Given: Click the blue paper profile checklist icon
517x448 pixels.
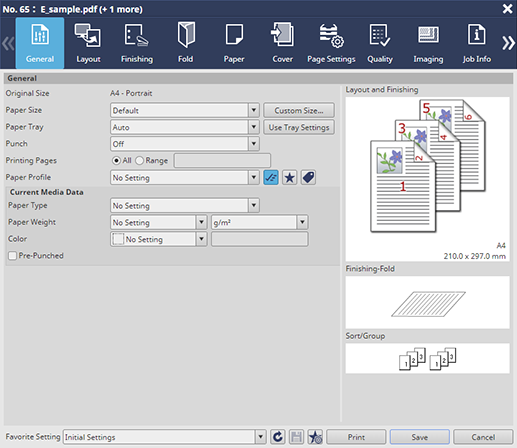Looking at the screenshot, I should (271, 177).
